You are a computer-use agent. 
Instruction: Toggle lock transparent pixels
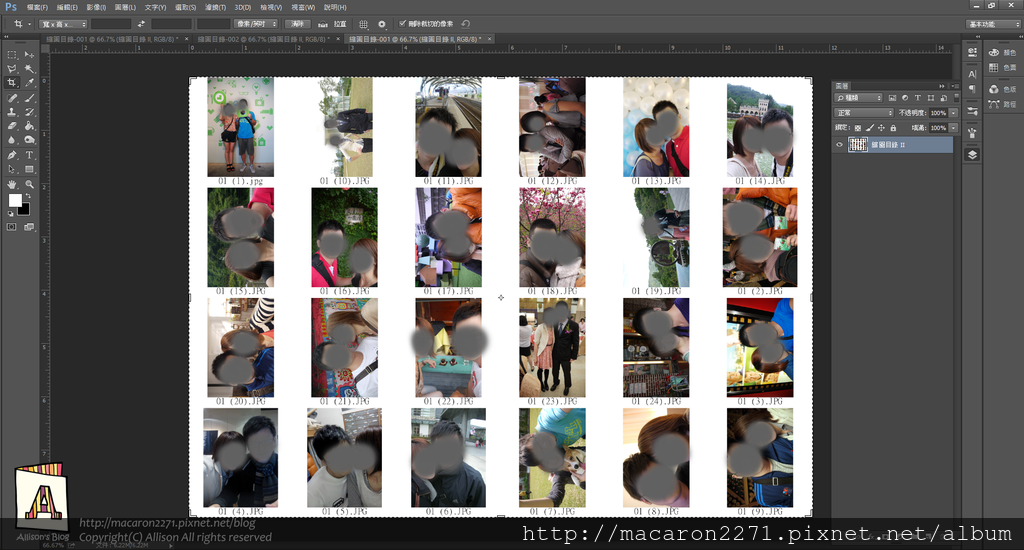[857, 128]
